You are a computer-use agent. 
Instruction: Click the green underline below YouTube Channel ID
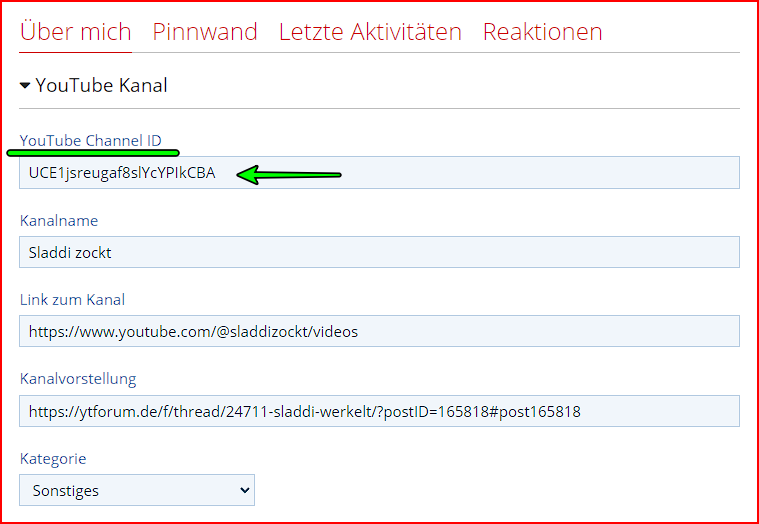coord(92,153)
